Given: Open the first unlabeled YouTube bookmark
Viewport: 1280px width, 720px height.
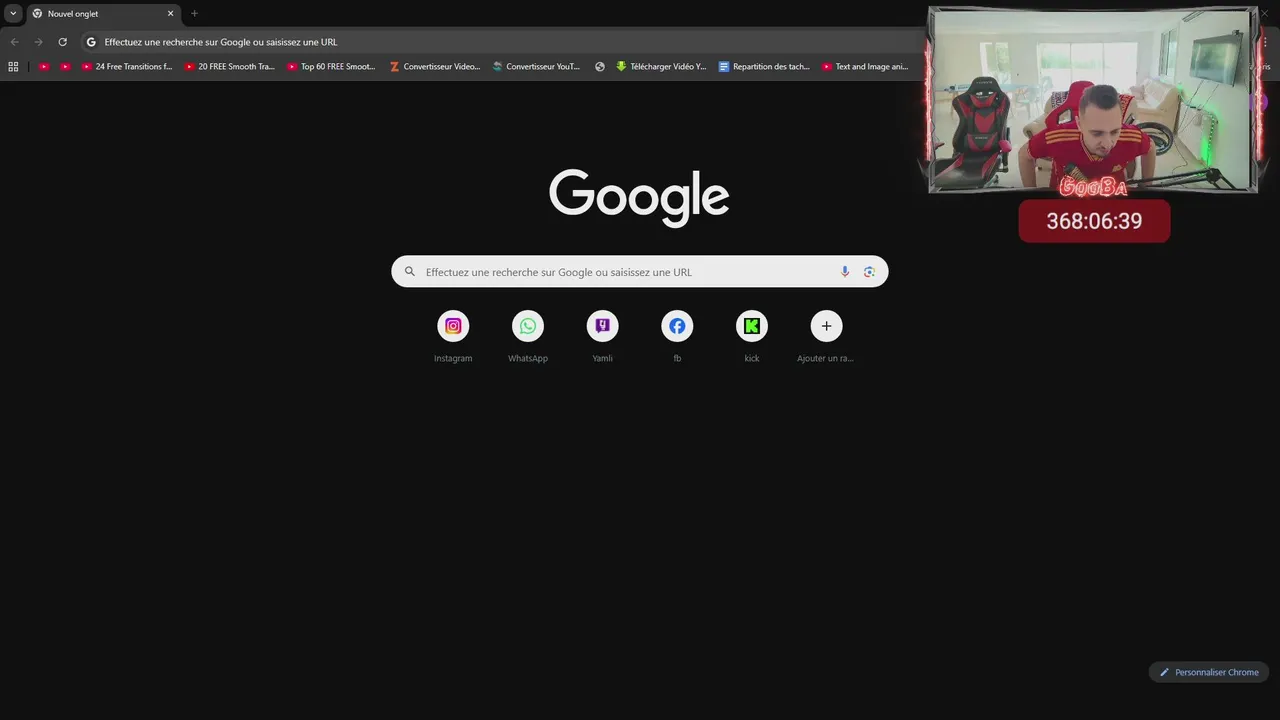Looking at the screenshot, I should coord(44,67).
